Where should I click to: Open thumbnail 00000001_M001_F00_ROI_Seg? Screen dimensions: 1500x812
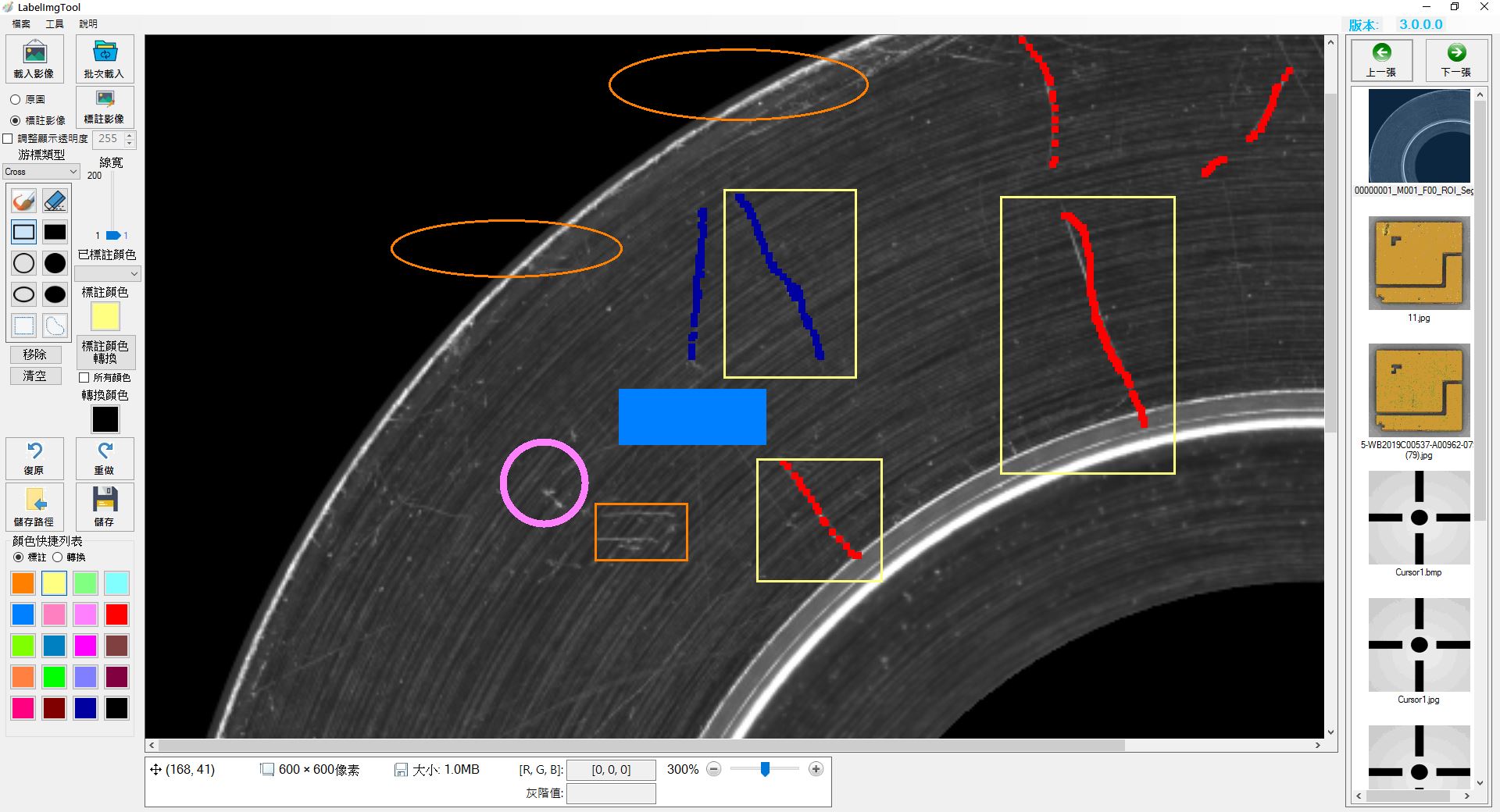click(x=1419, y=137)
